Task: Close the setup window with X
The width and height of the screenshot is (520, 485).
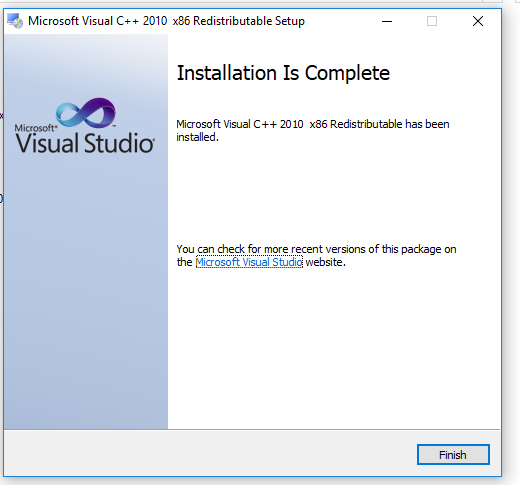Action: [x=478, y=21]
